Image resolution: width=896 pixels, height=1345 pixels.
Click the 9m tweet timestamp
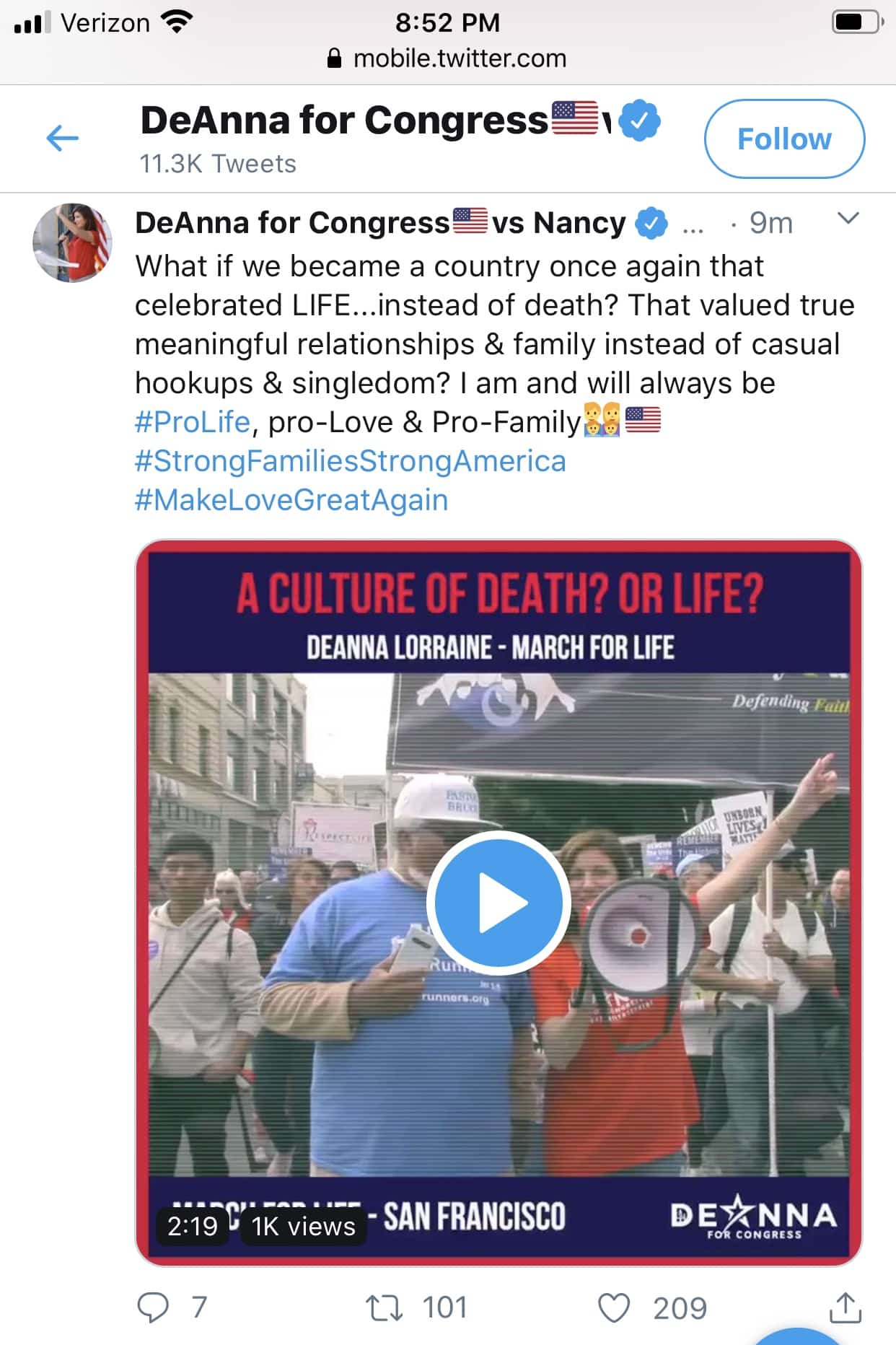pos(770,223)
